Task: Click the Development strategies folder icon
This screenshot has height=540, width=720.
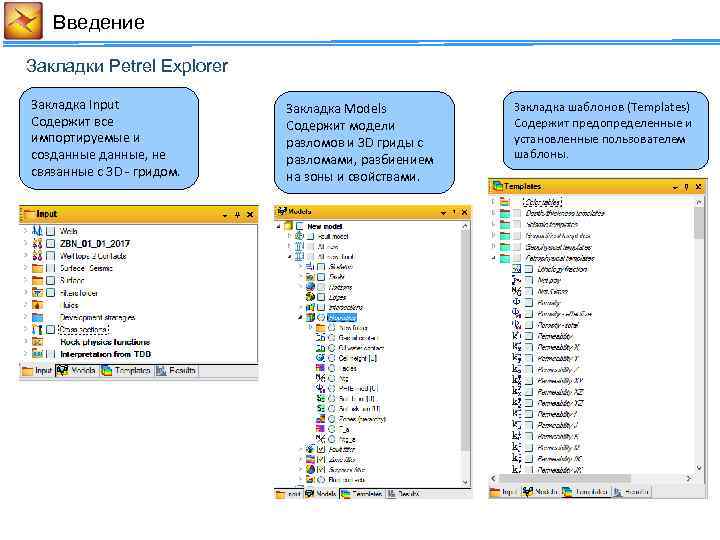Action: [37, 317]
